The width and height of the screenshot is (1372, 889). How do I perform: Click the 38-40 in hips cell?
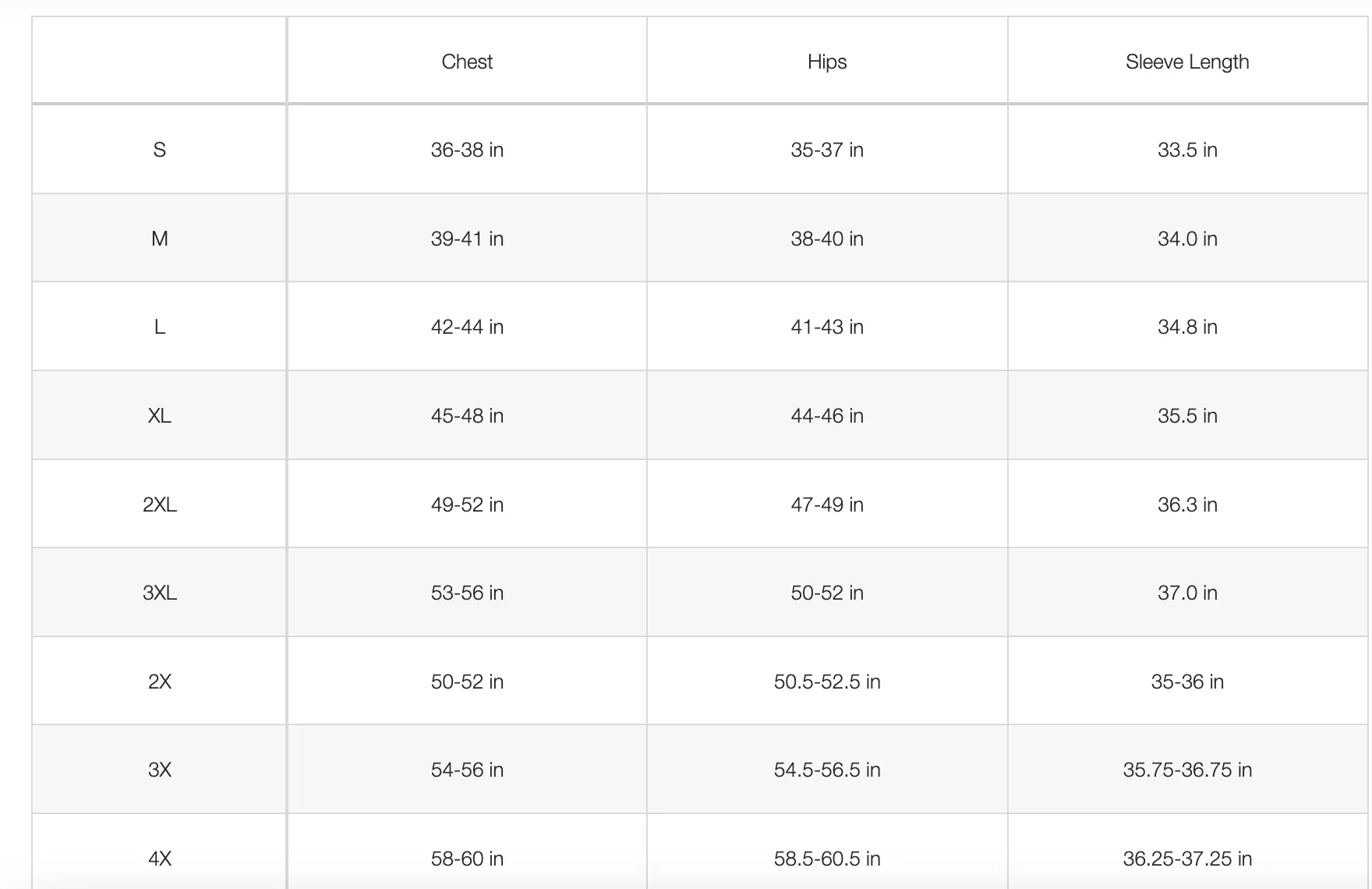point(827,239)
